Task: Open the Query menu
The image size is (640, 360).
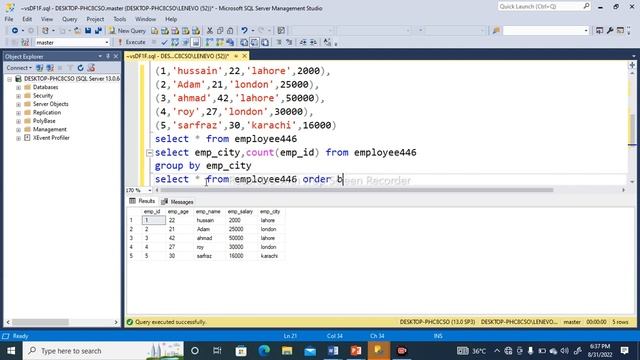Action: [69, 19]
